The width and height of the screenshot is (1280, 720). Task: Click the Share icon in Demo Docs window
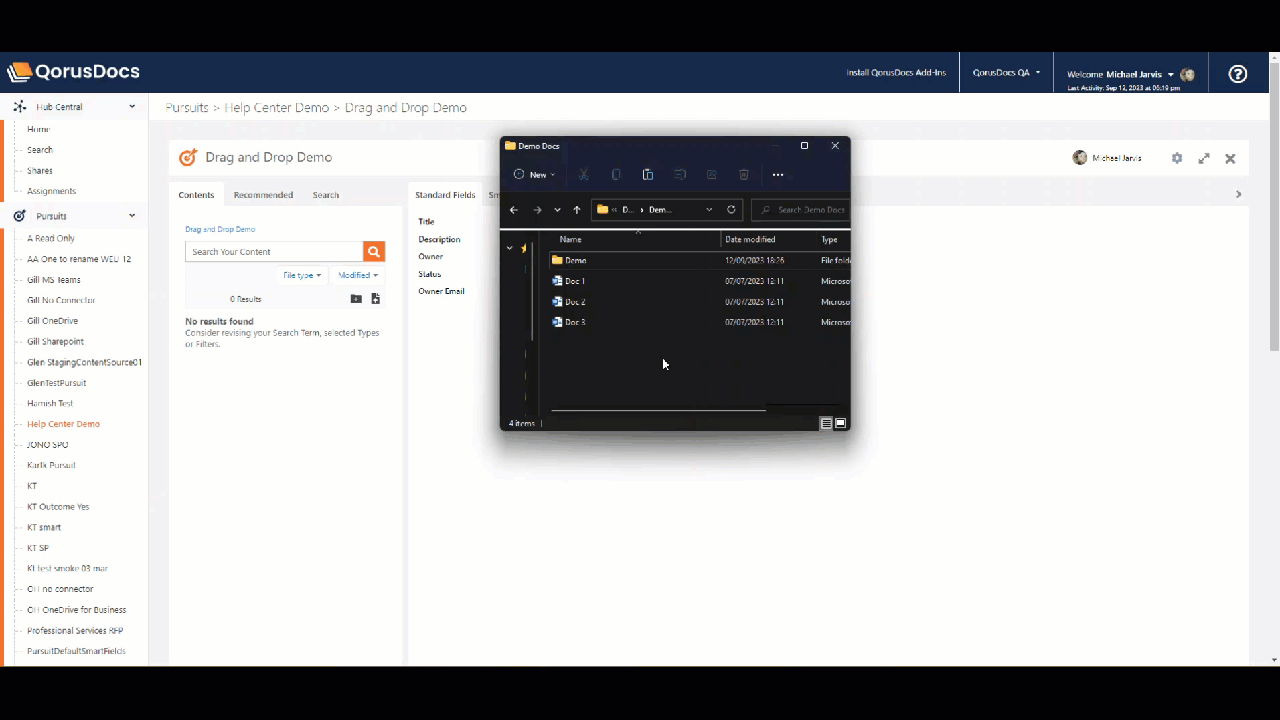click(711, 174)
